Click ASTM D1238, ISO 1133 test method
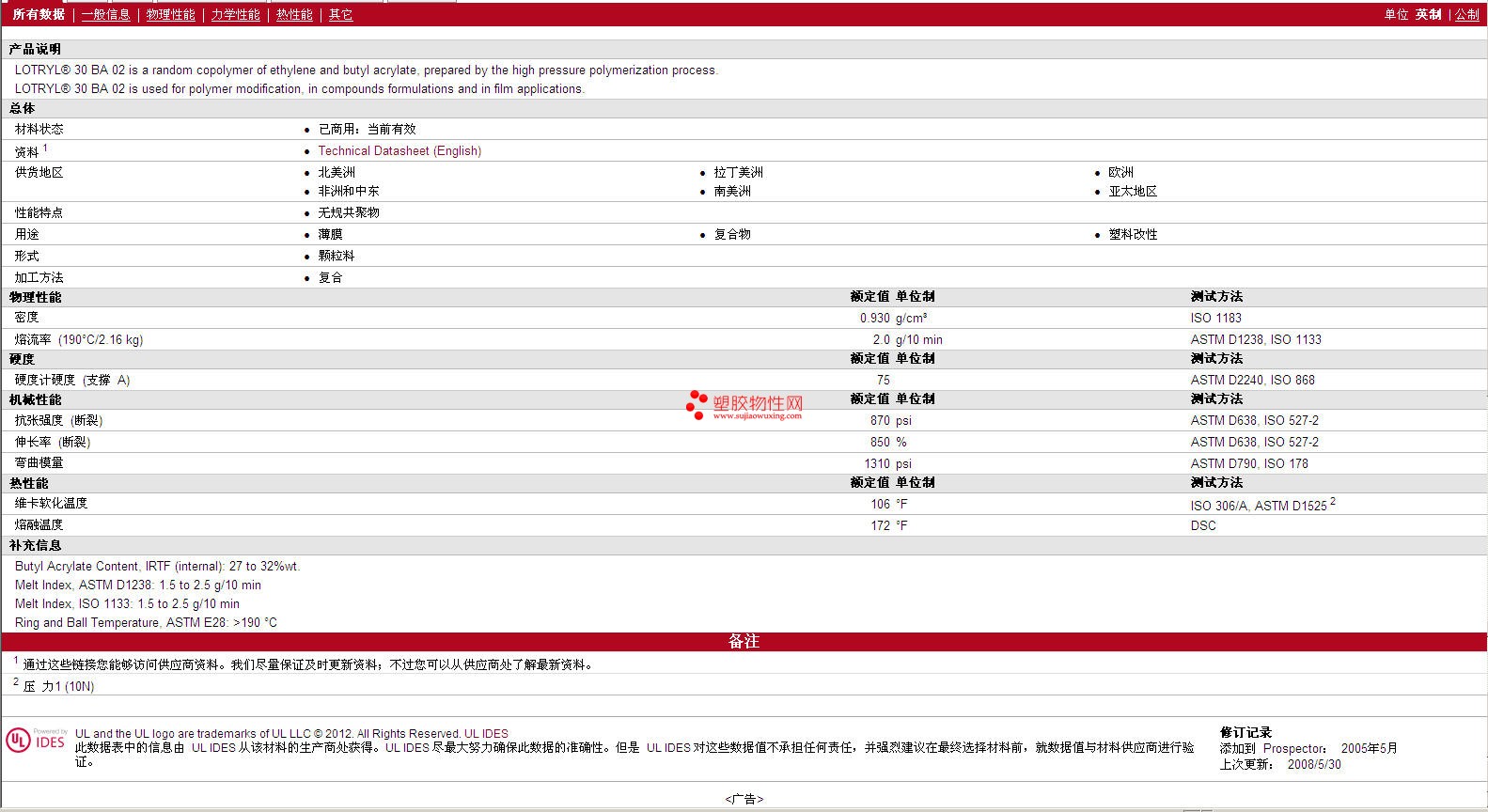Viewport: 1488px width, 812px height. coord(1256,340)
